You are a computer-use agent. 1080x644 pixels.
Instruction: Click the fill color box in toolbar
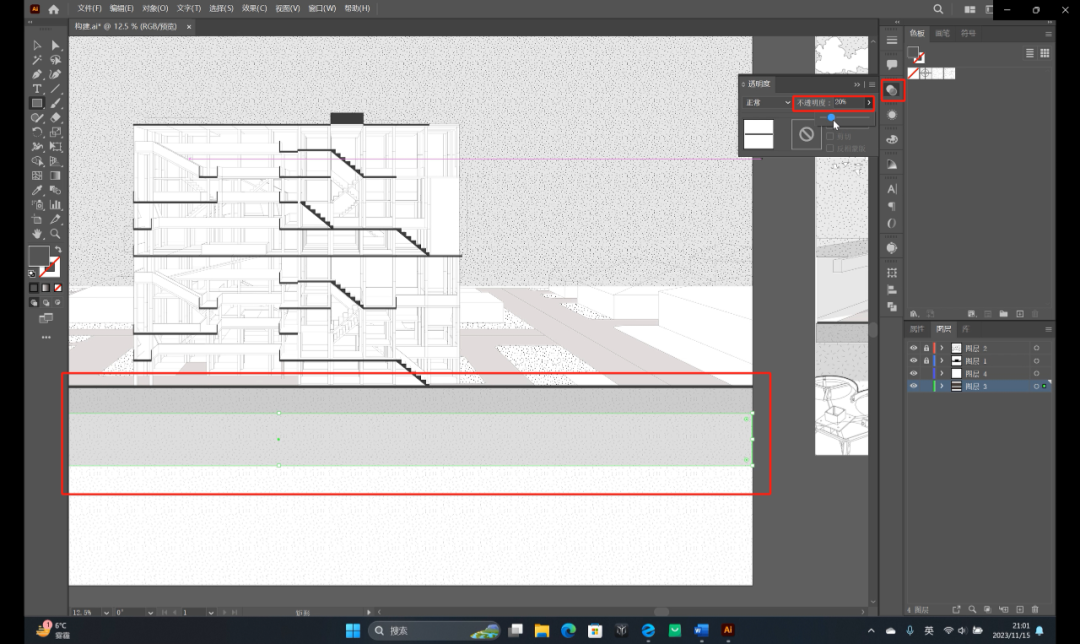coord(39,256)
